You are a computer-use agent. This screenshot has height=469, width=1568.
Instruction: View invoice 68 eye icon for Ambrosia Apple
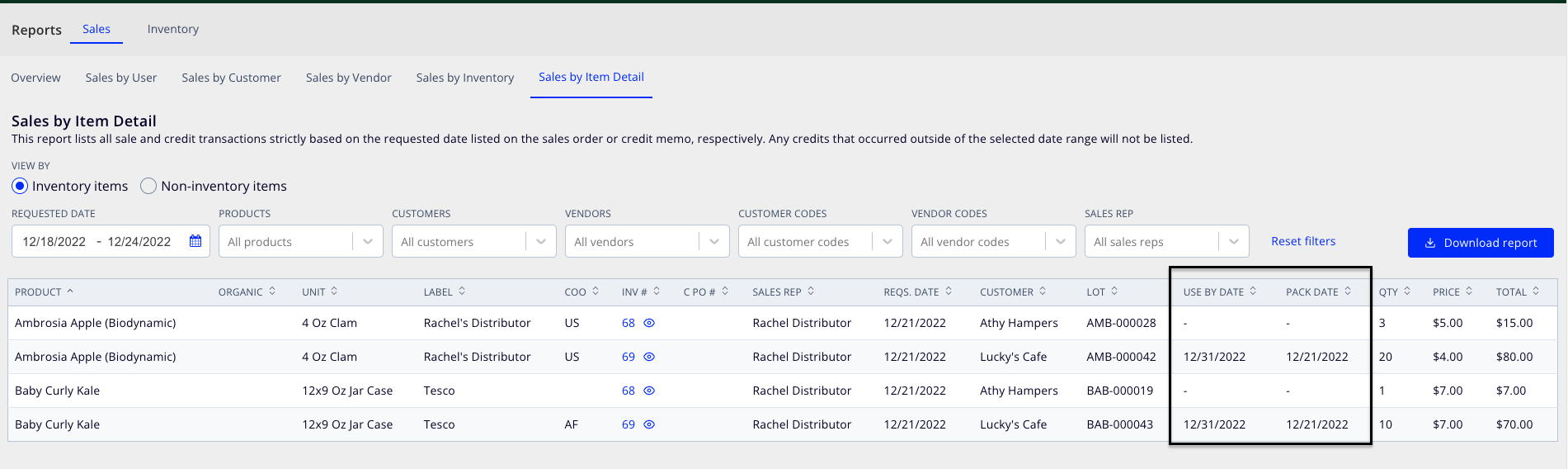pos(649,323)
